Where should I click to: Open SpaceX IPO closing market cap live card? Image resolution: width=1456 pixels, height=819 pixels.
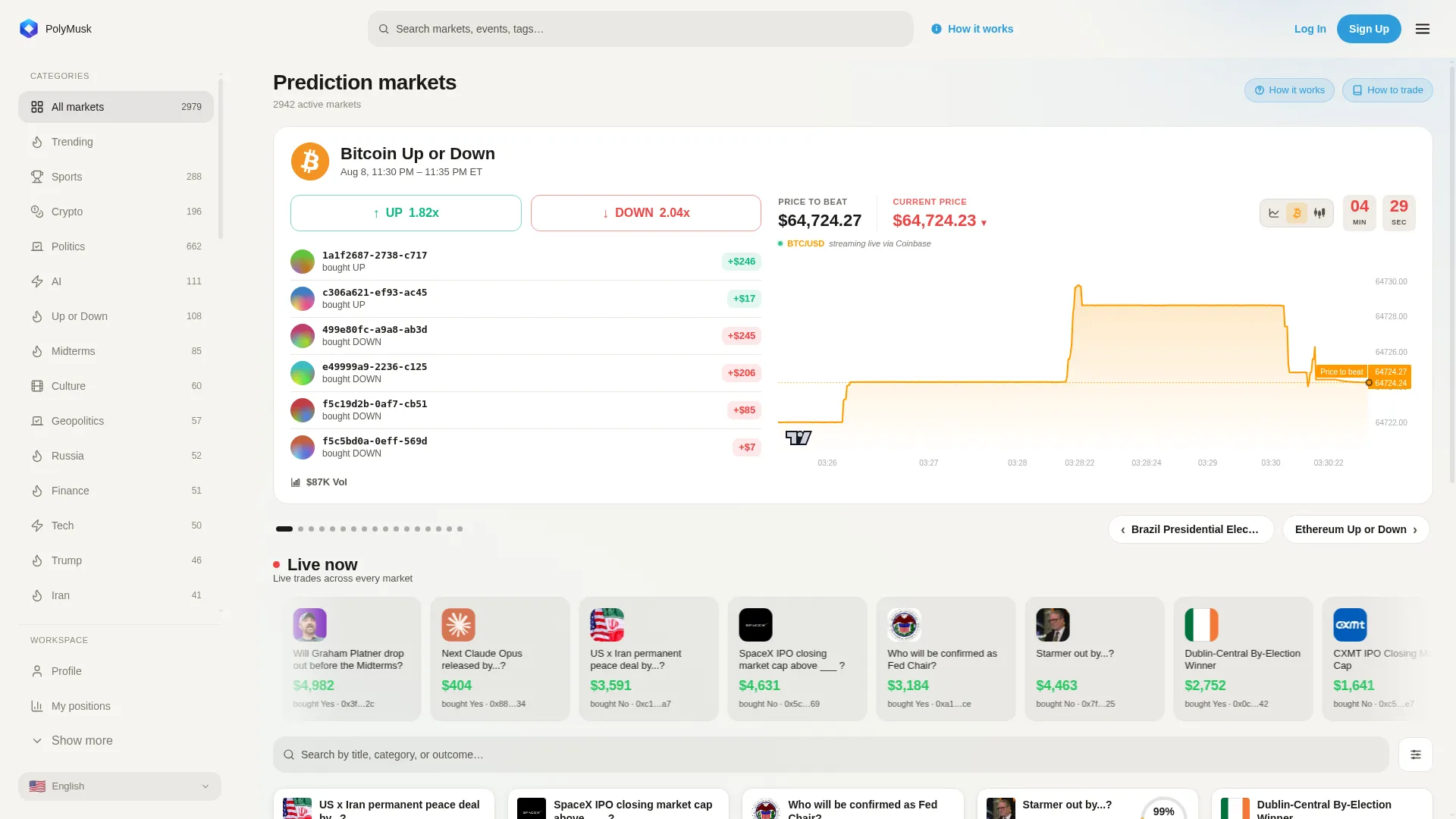(x=798, y=659)
